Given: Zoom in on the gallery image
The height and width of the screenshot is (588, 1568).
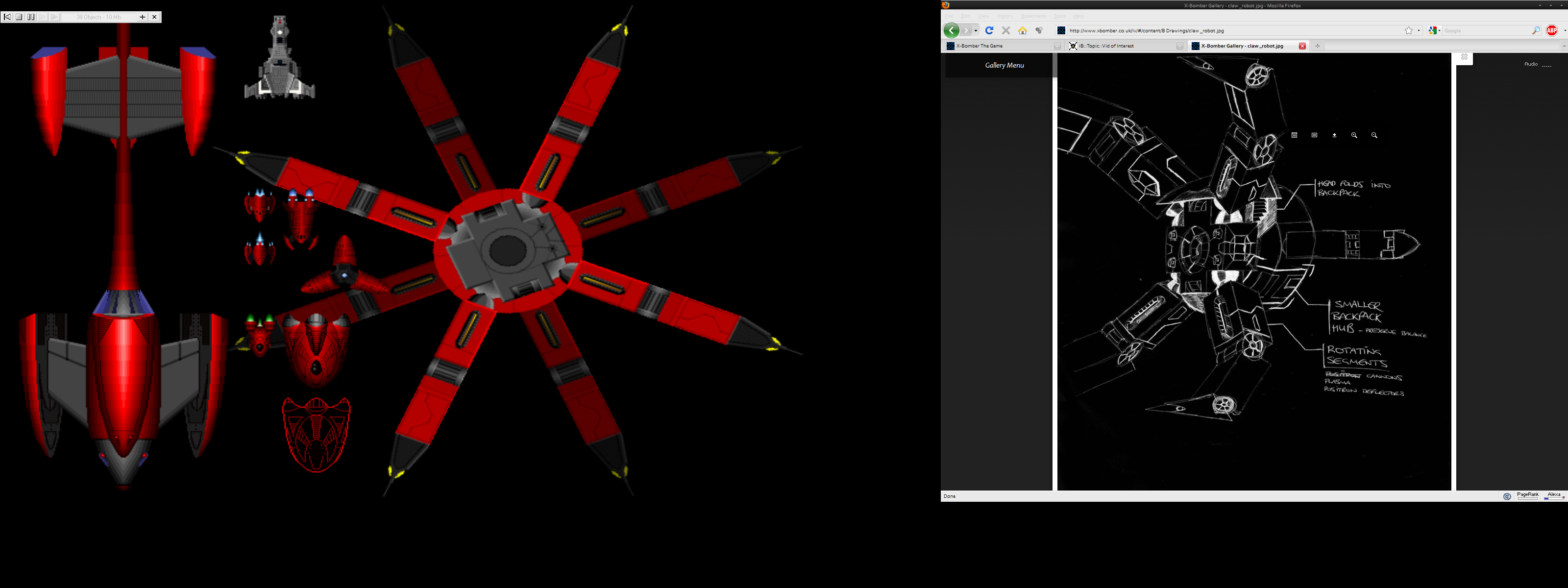Looking at the screenshot, I should click(1354, 135).
